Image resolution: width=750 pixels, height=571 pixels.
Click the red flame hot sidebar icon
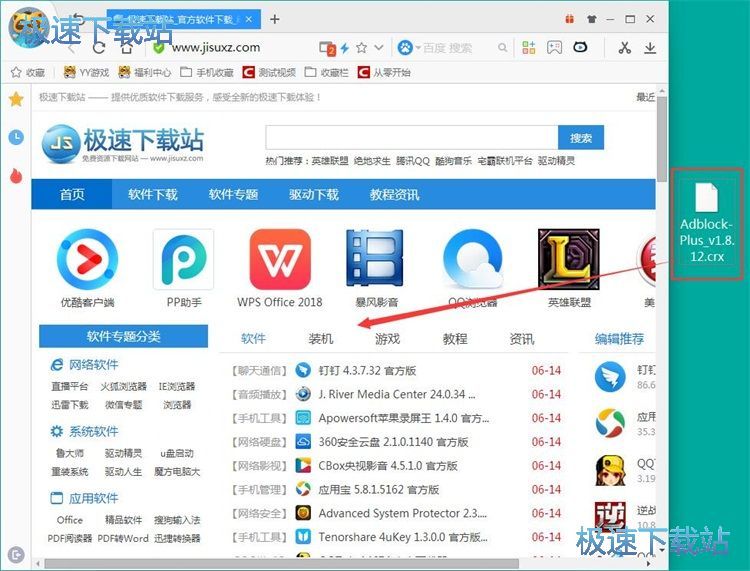click(x=16, y=176)
